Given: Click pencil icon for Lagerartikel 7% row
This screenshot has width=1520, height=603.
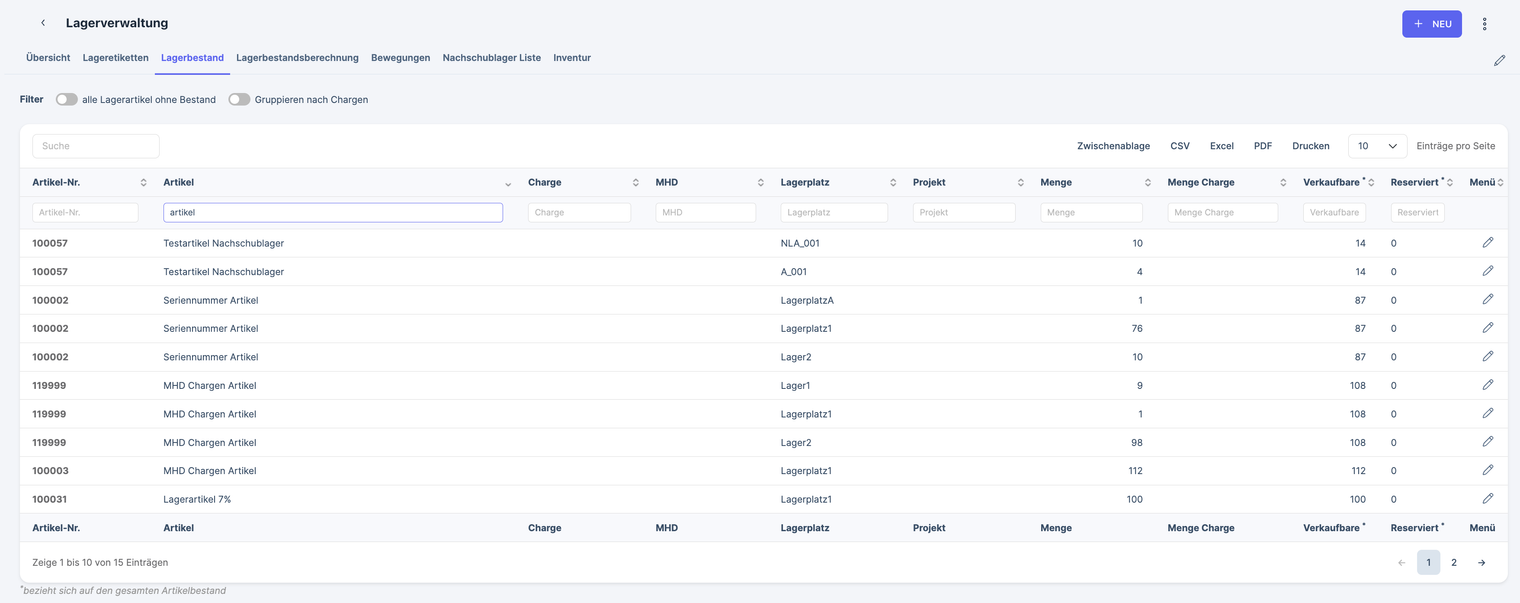Looking at the screenshot, I should [1487, 499].
